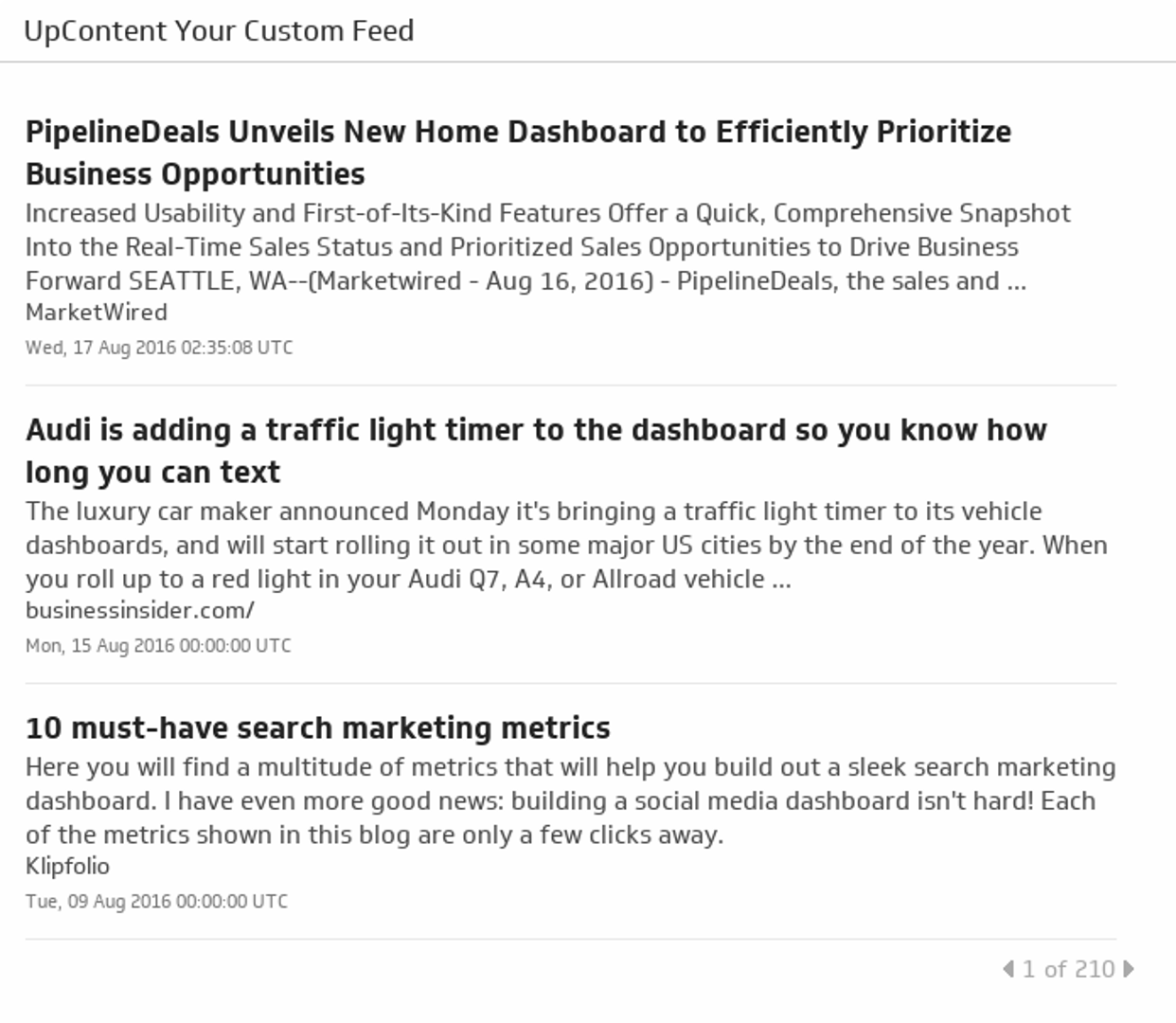This screenshot has height=1023, width=1176.
Task: Open "10 must-have search marketing metrics" article
Action: coord(318,727)
